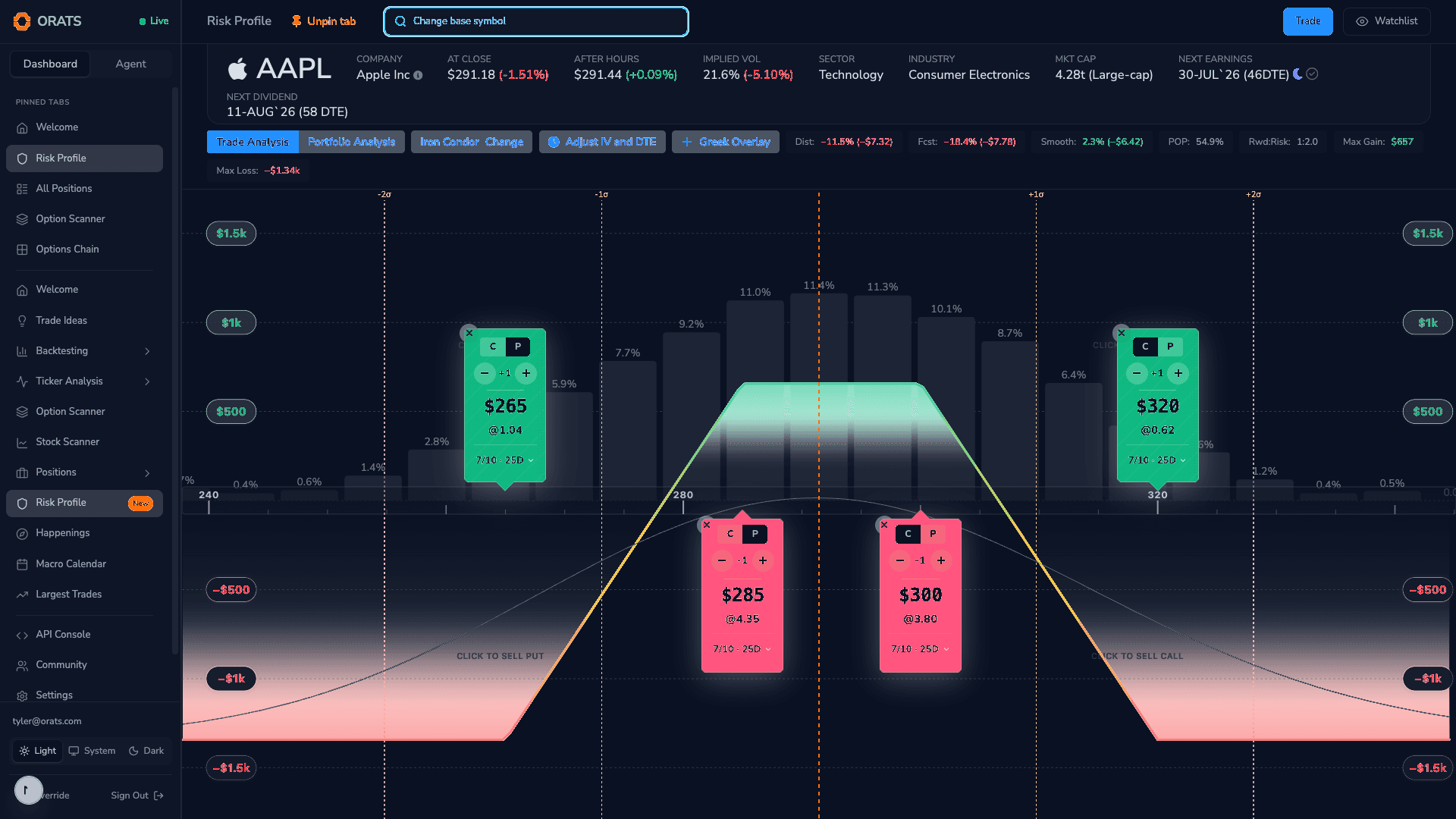Add a Greek Overlay
Screen dimensions: 1456x819
point(725,142)
